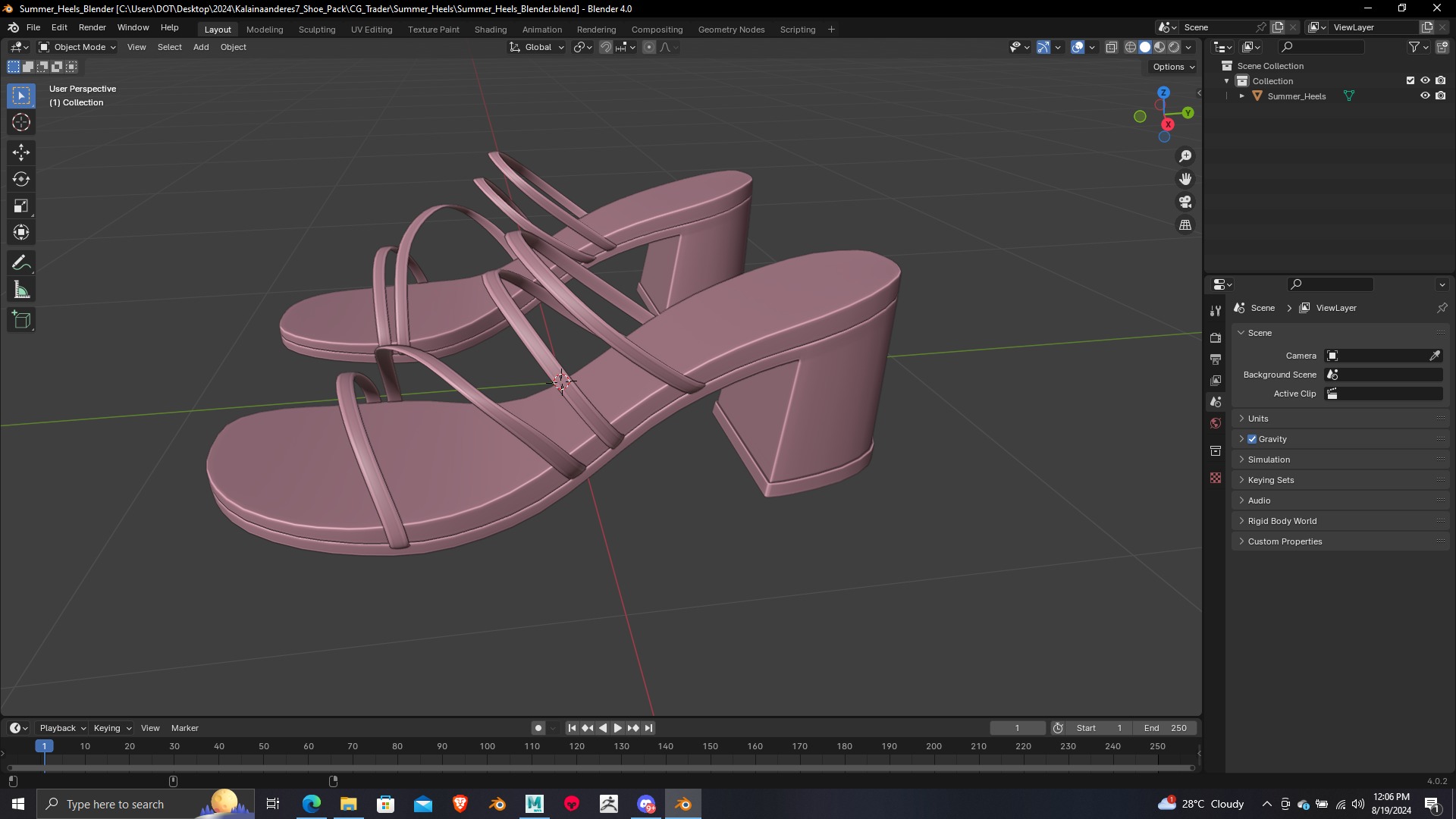1456x819 pixels.
Task: Click the timeline horizontal scrollbar
Action: pyautogui.click(x=601, y=768)
